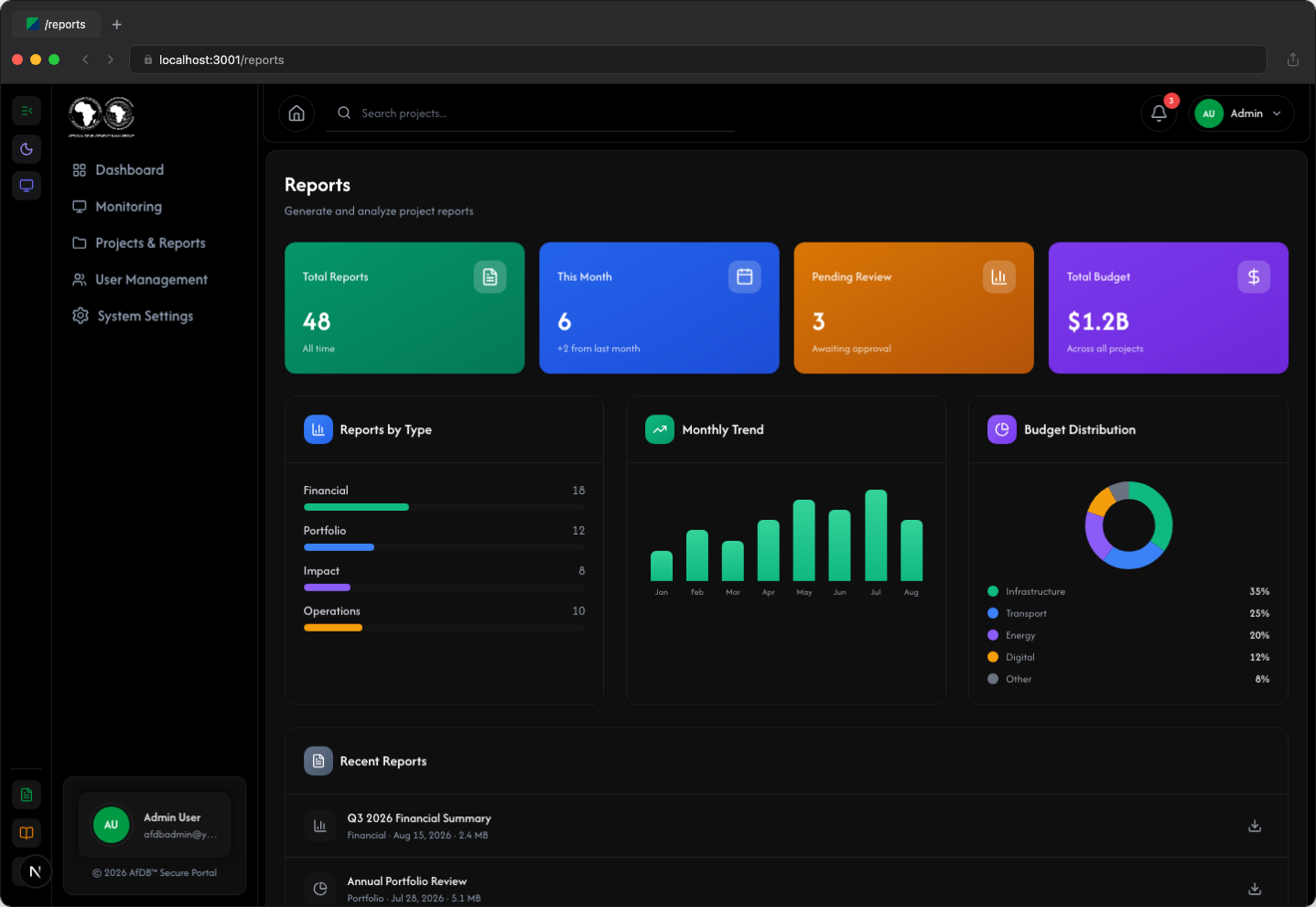Screen dimensions: 1316x907
Task: Click the This Month calendar icon
Action: [745, 276]
